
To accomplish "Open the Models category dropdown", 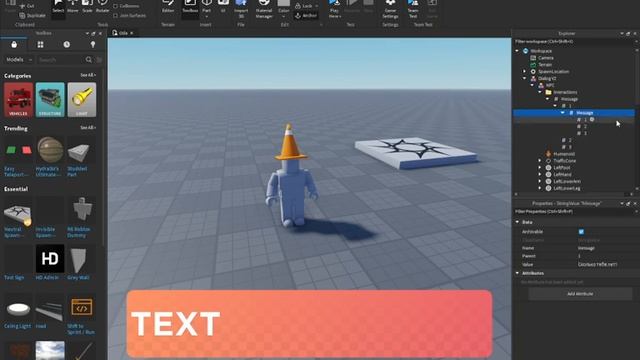I will click(x=19, y=60).
